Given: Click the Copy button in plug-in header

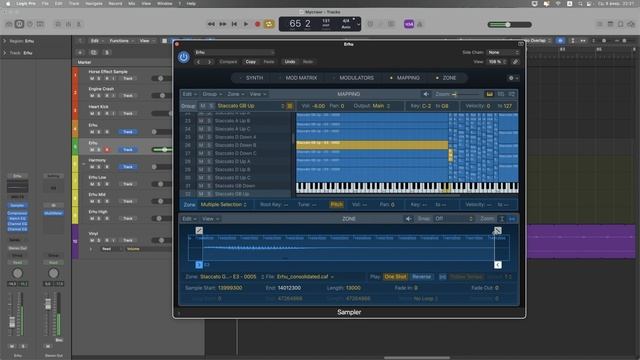Looking at the screenshot, I should click(251, 62).
